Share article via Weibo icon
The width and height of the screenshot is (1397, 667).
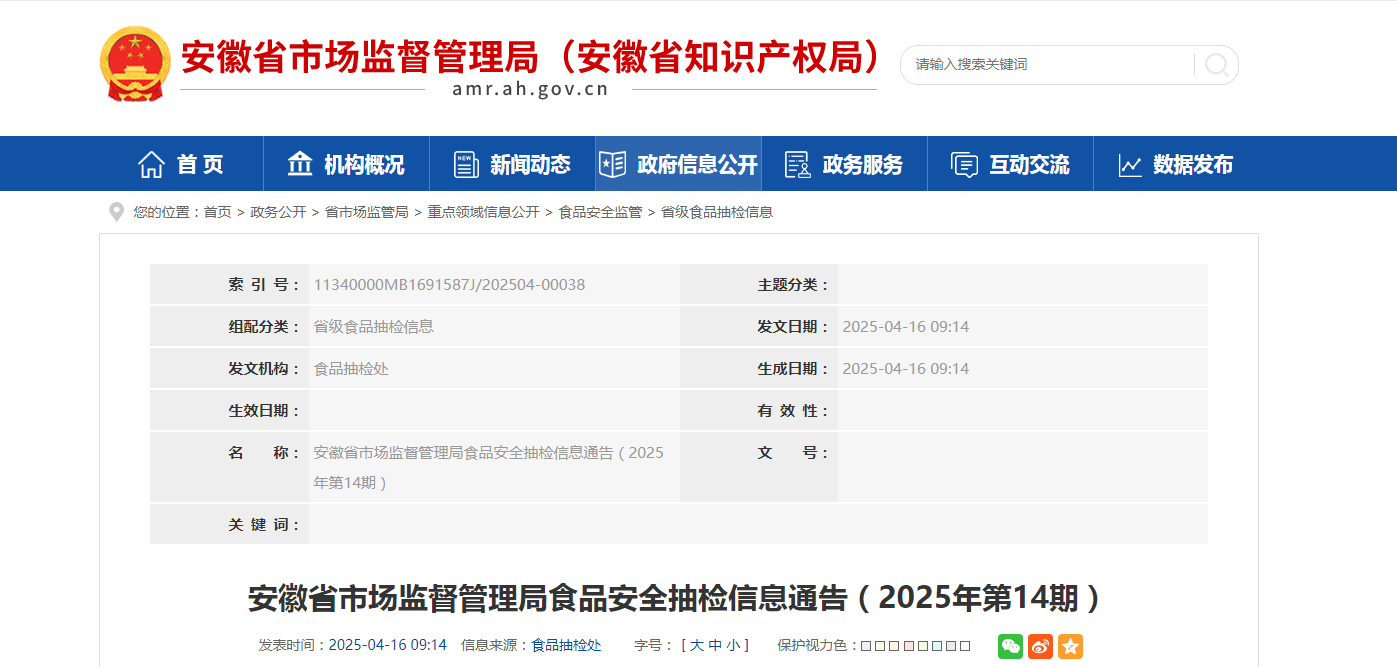[1040, 646]
